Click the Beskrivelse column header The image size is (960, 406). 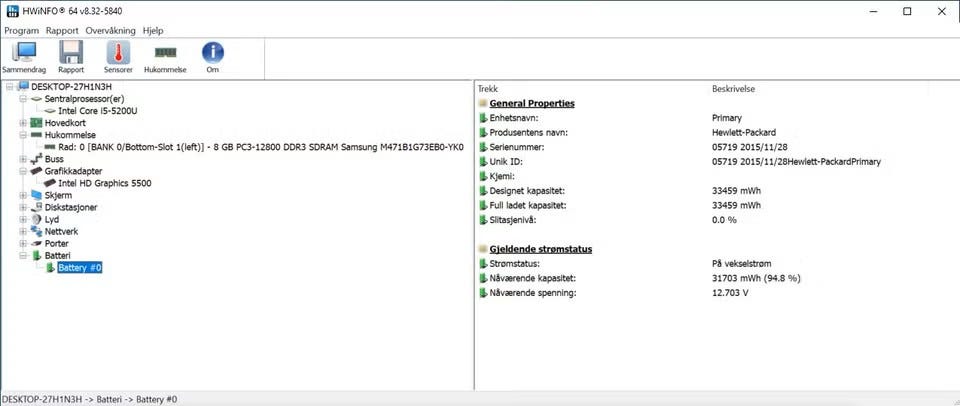pos(733,89)
